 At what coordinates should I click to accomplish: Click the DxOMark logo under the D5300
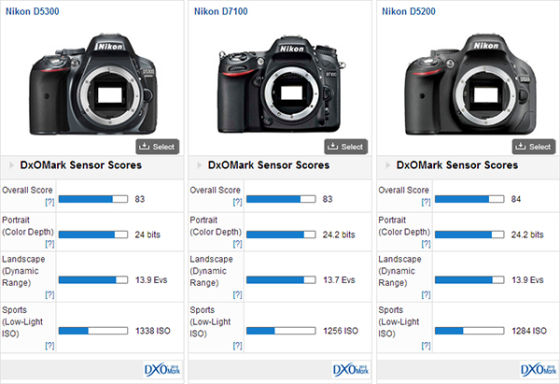pos(163,370)
